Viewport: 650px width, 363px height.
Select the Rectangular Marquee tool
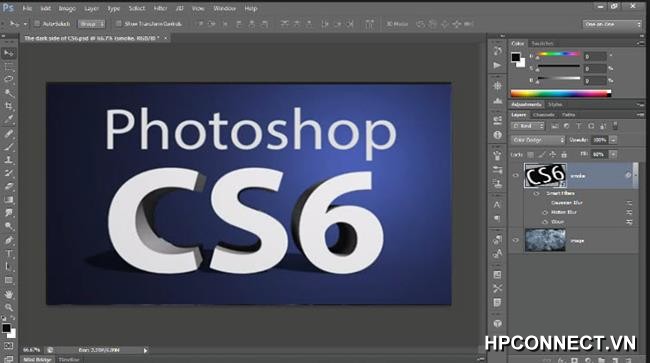[8, 66]
